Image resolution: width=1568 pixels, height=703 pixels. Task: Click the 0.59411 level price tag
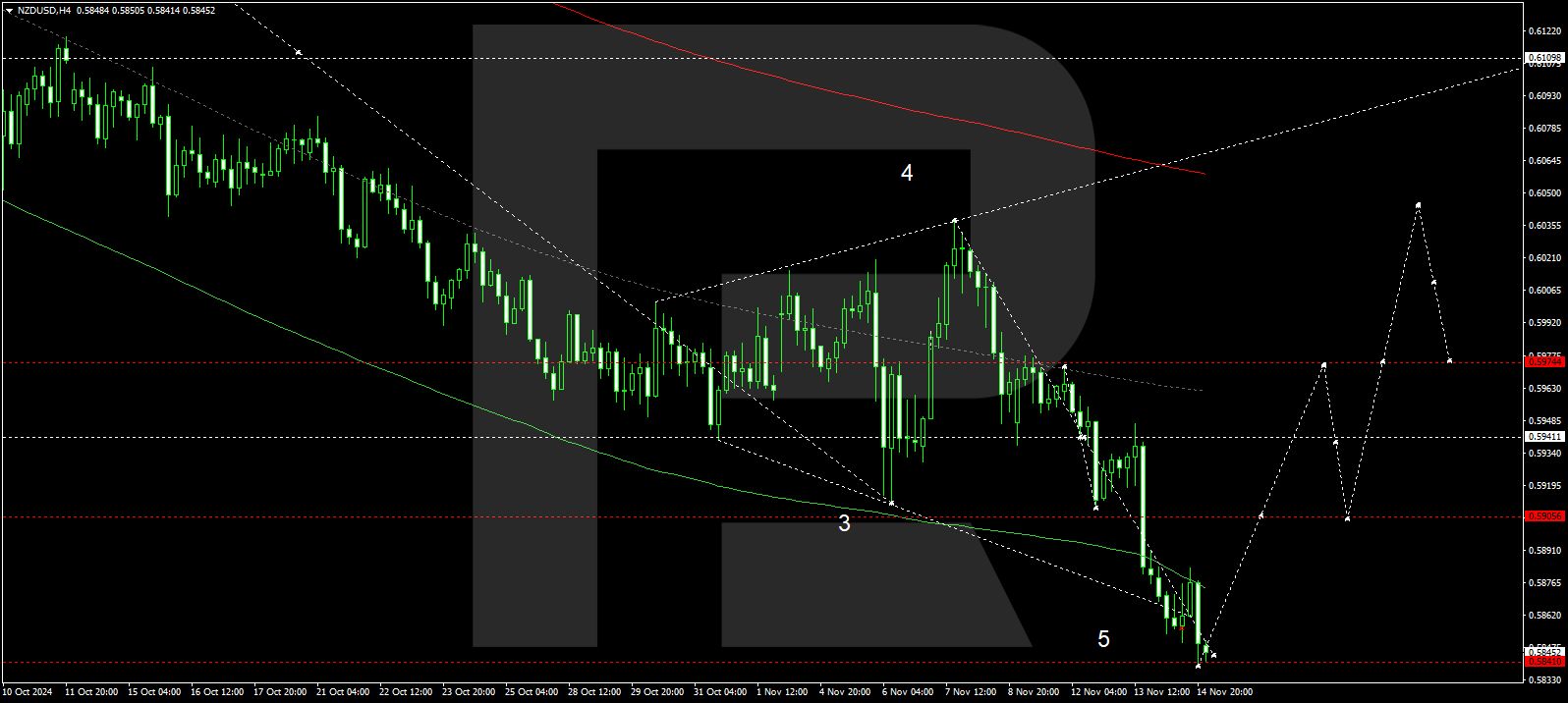(1544, 437)
